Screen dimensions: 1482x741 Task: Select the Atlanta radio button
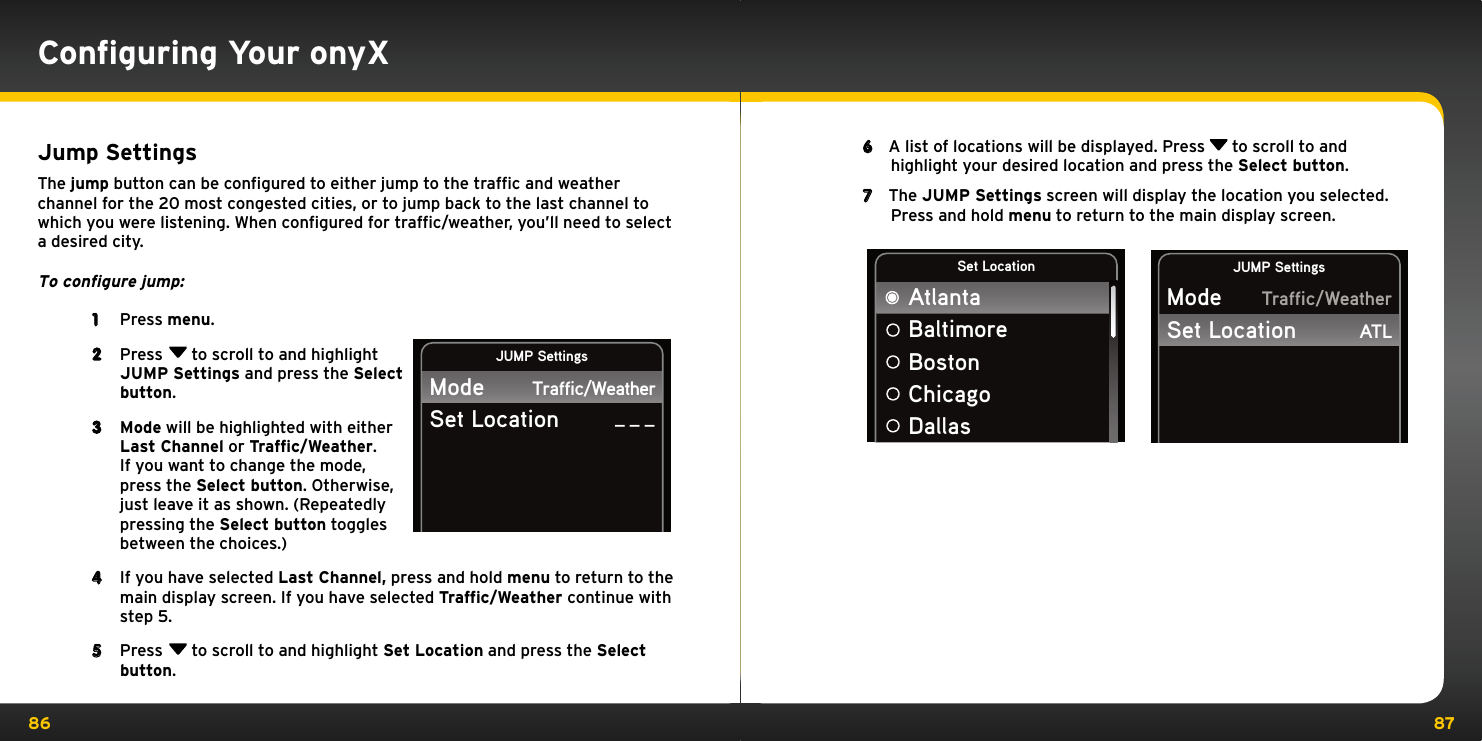coord(892,298)
